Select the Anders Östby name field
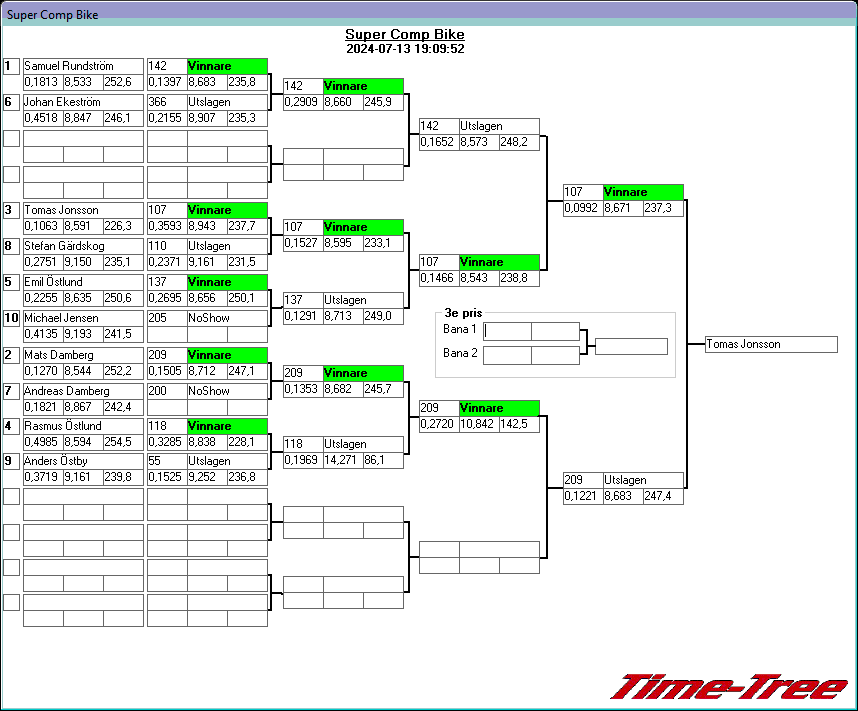Viewport: 858px width, 711px height. click(x=83, y=461)
